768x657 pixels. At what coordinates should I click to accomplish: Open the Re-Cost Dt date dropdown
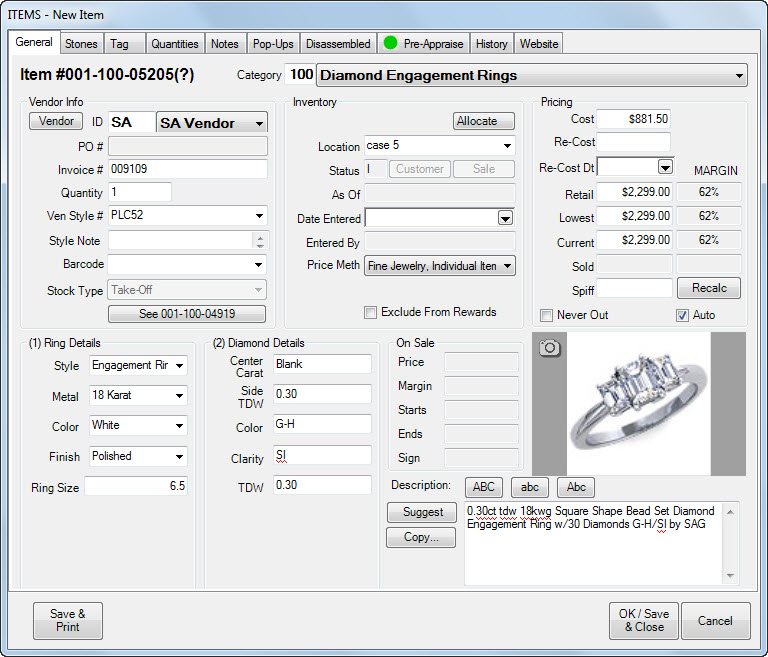click(x=665, y=167)
